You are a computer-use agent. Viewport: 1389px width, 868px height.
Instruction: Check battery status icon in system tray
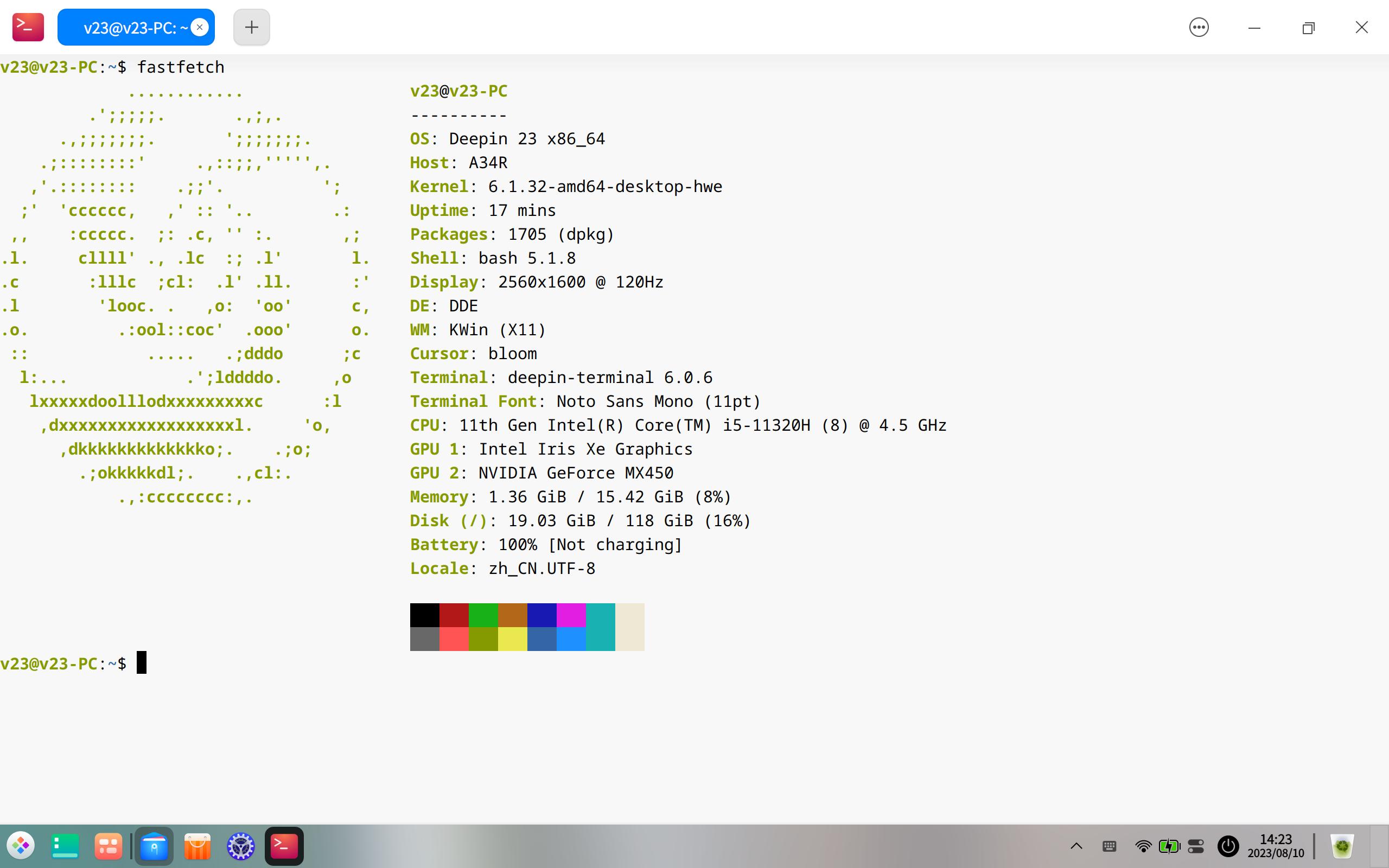1170,846
